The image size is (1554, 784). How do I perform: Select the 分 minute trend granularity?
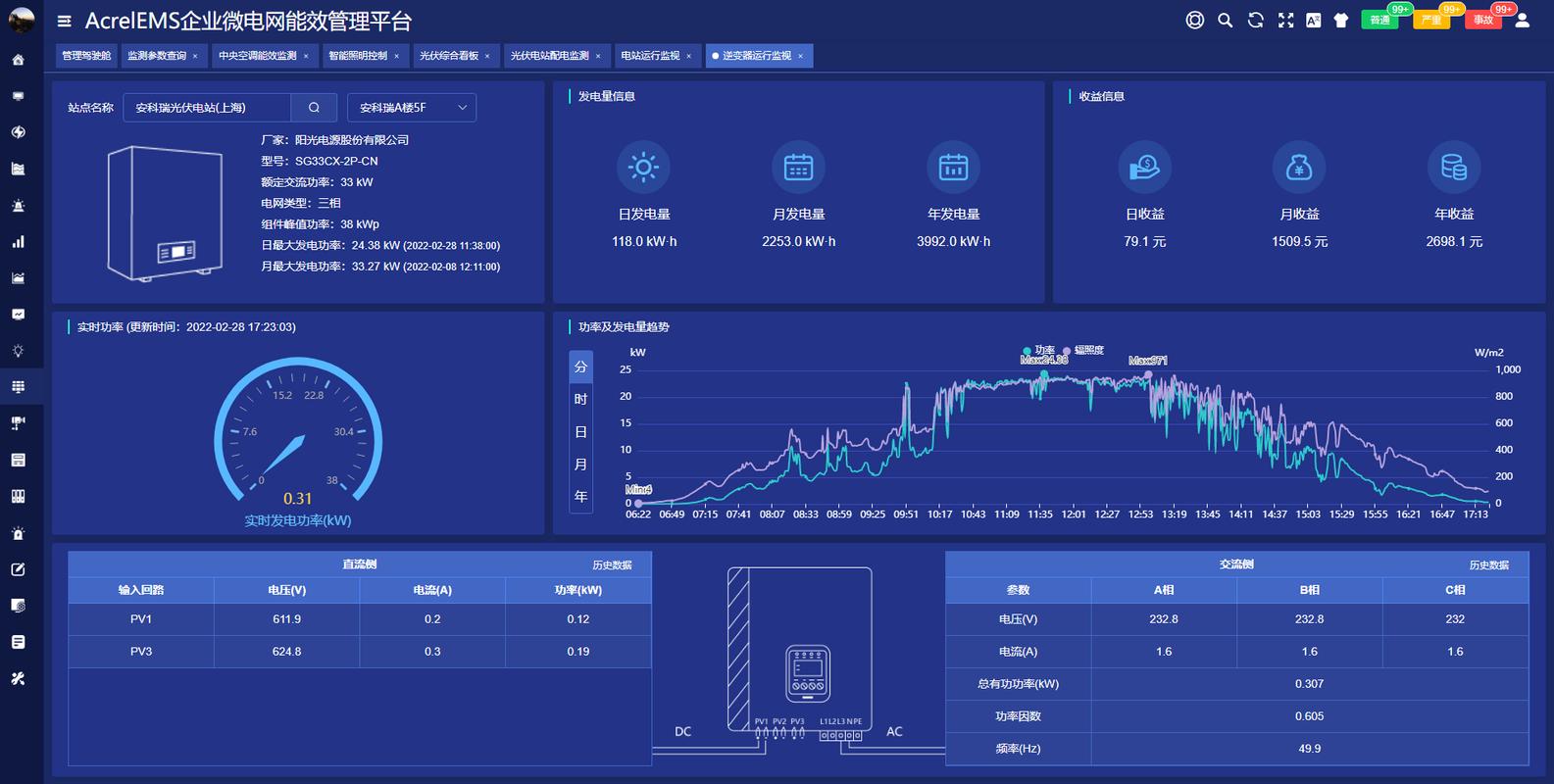[x=580, y=367]
